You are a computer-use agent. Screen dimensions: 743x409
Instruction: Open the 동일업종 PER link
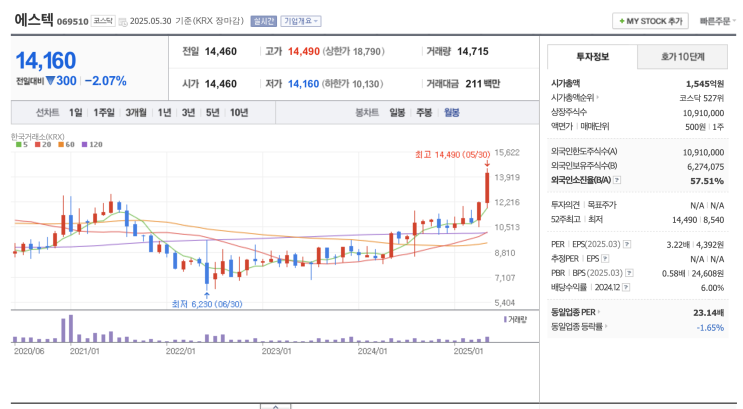click(x=575, y=312)
